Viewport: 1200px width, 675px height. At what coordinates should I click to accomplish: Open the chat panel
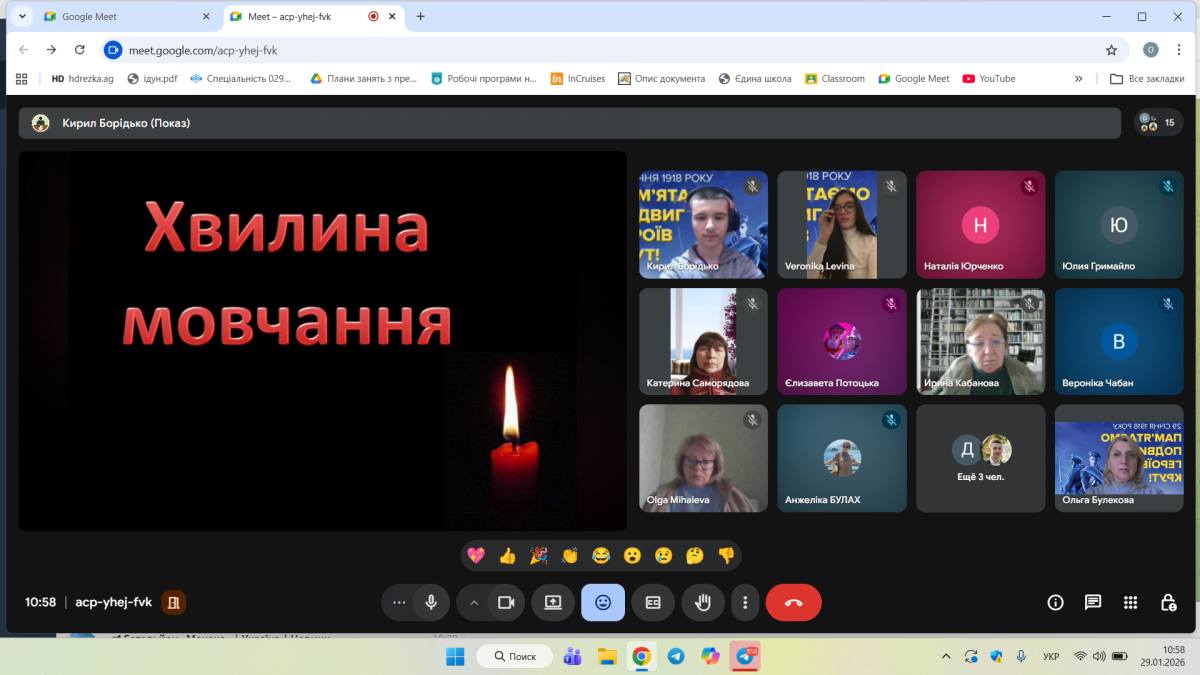click(x=1093, y=602)
